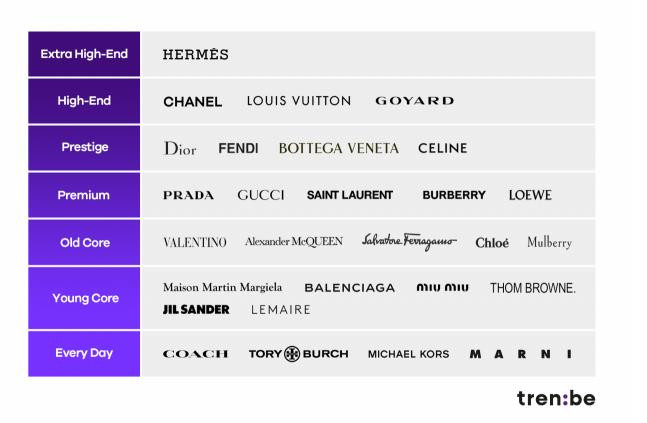Click the Balenciaga logo
The image size is (647, 423).
[350, 288]
